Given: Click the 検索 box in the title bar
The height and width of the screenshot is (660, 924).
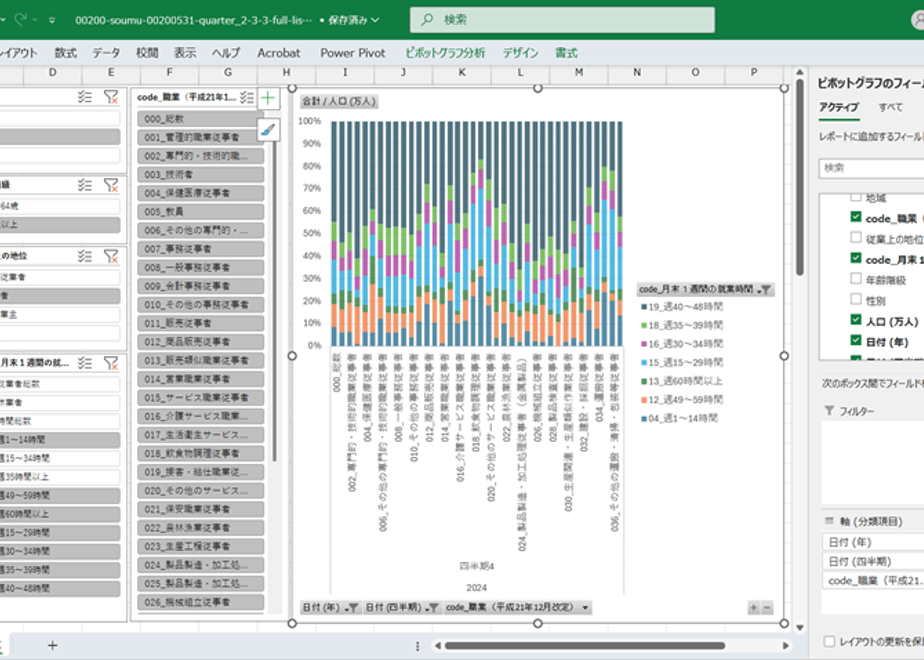Looking at the screenshot, I should tap(562, 20).
